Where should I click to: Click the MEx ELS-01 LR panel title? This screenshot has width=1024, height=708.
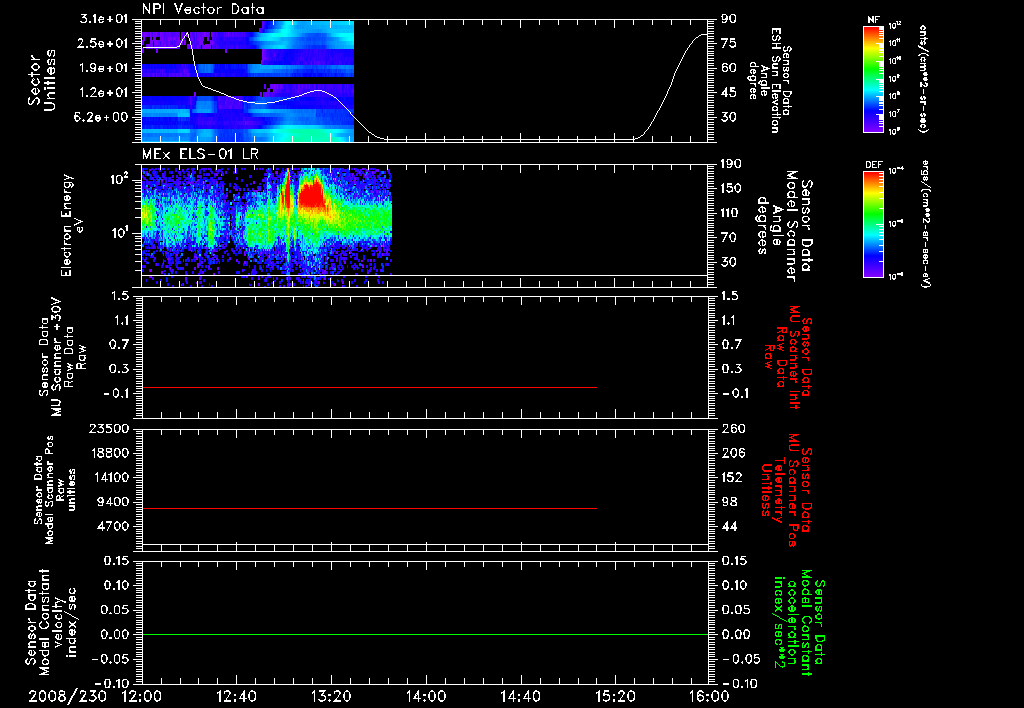click(200, 154)
